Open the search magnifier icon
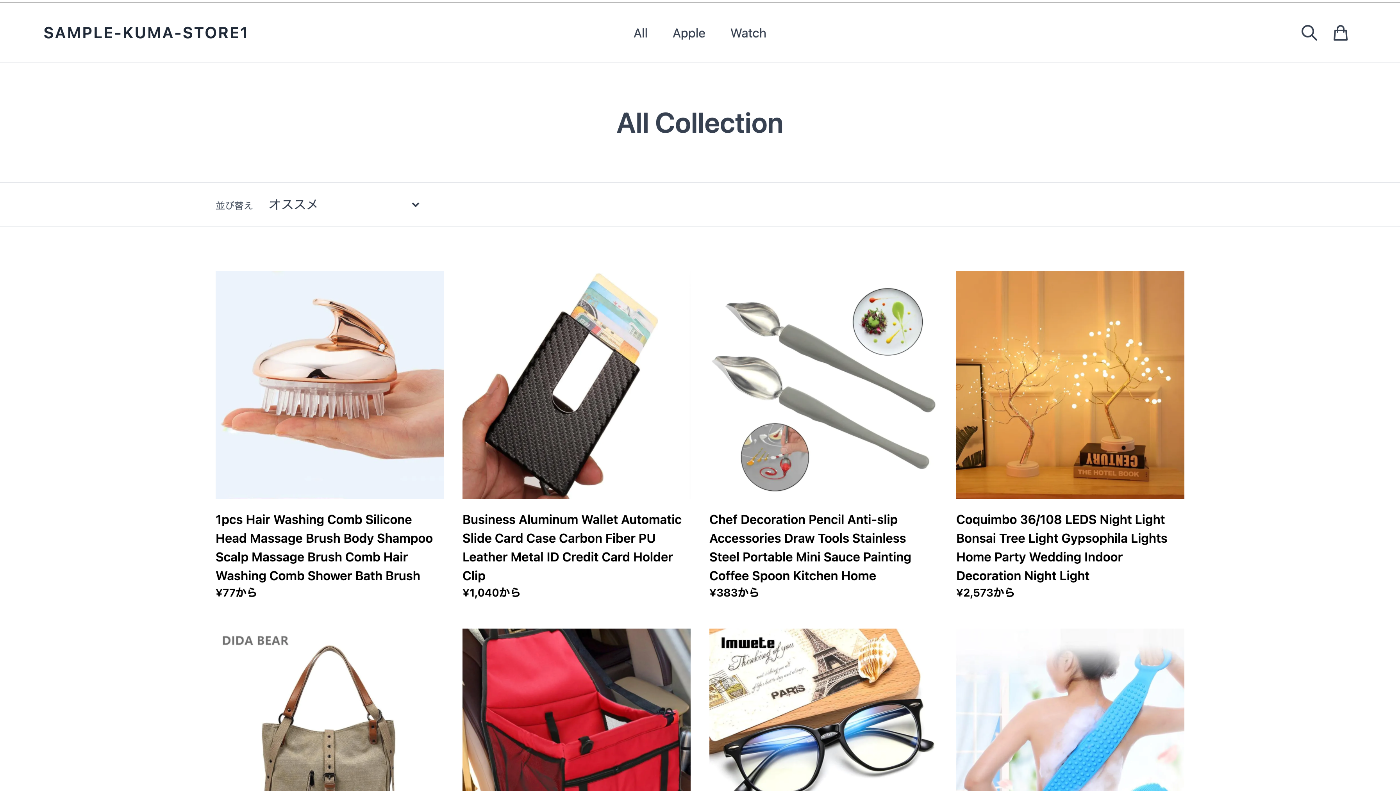 pos(1308,33)
